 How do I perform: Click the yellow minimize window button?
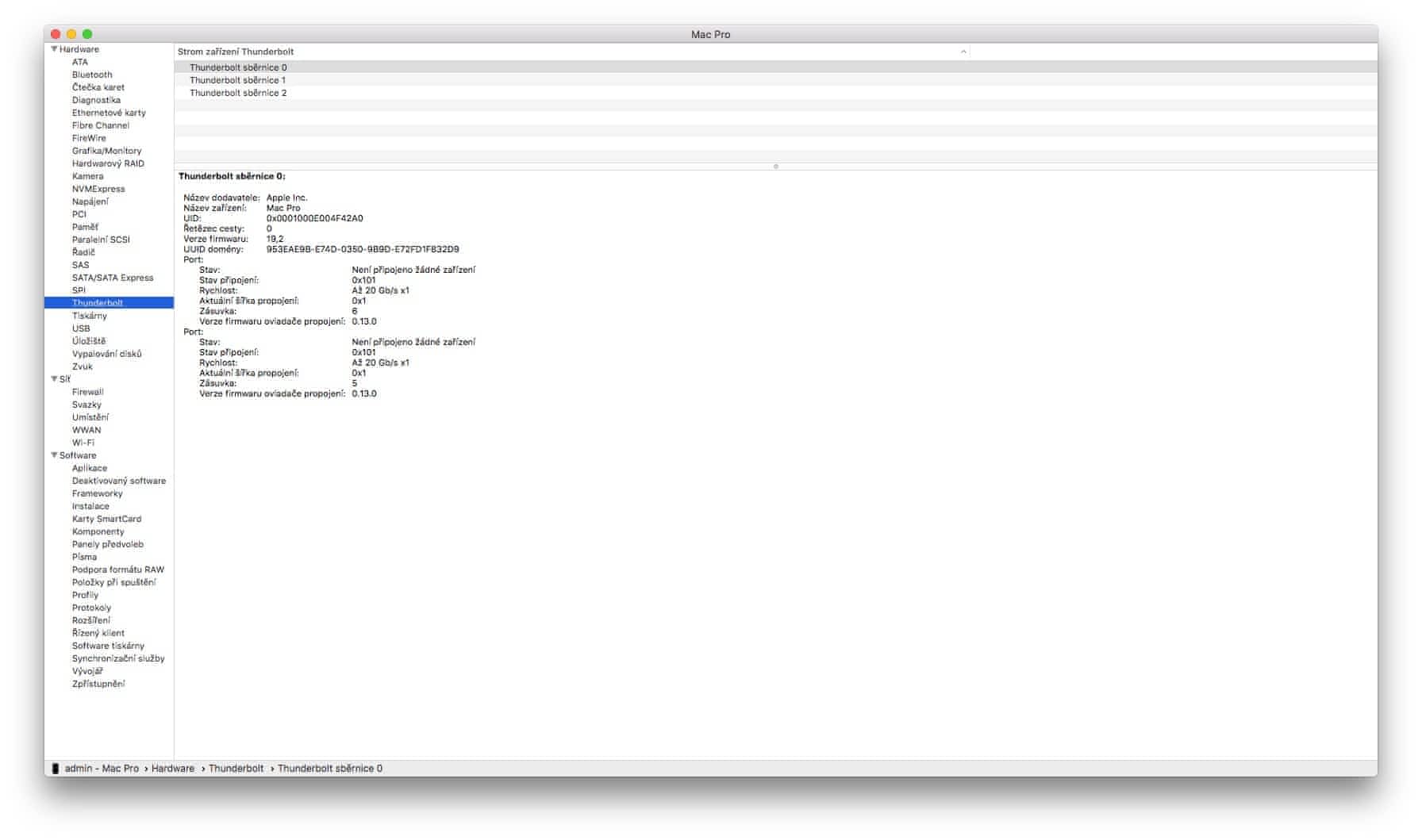[x=71, y=34]
